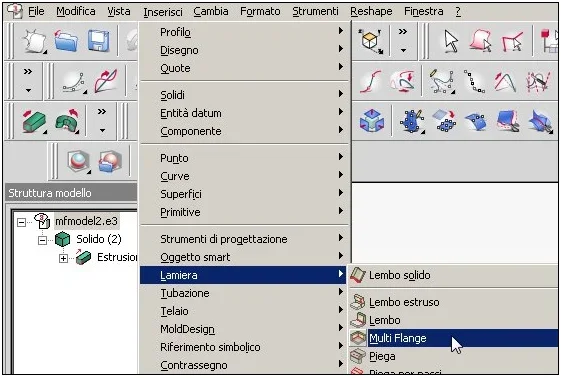The image size is (561, 378).
Task: Select Primitive menu entry
Action: (243, 212)
